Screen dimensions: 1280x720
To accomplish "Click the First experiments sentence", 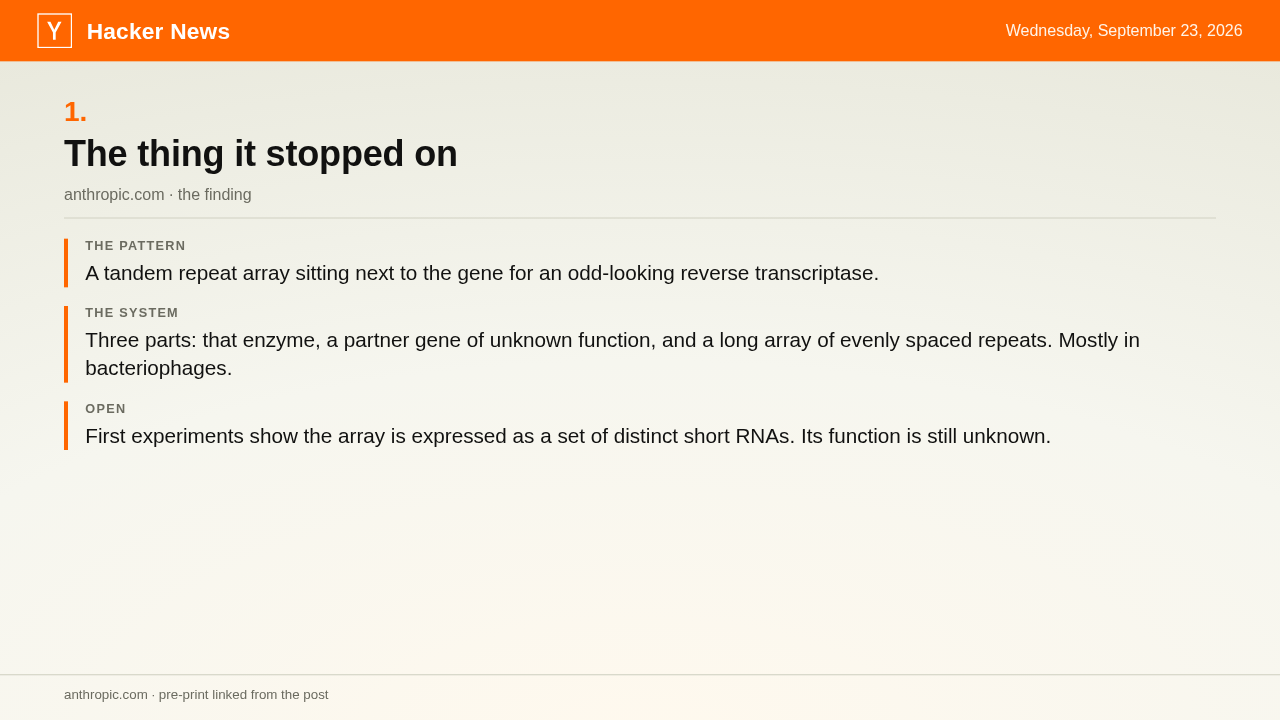I will click(x=568, y=436).
